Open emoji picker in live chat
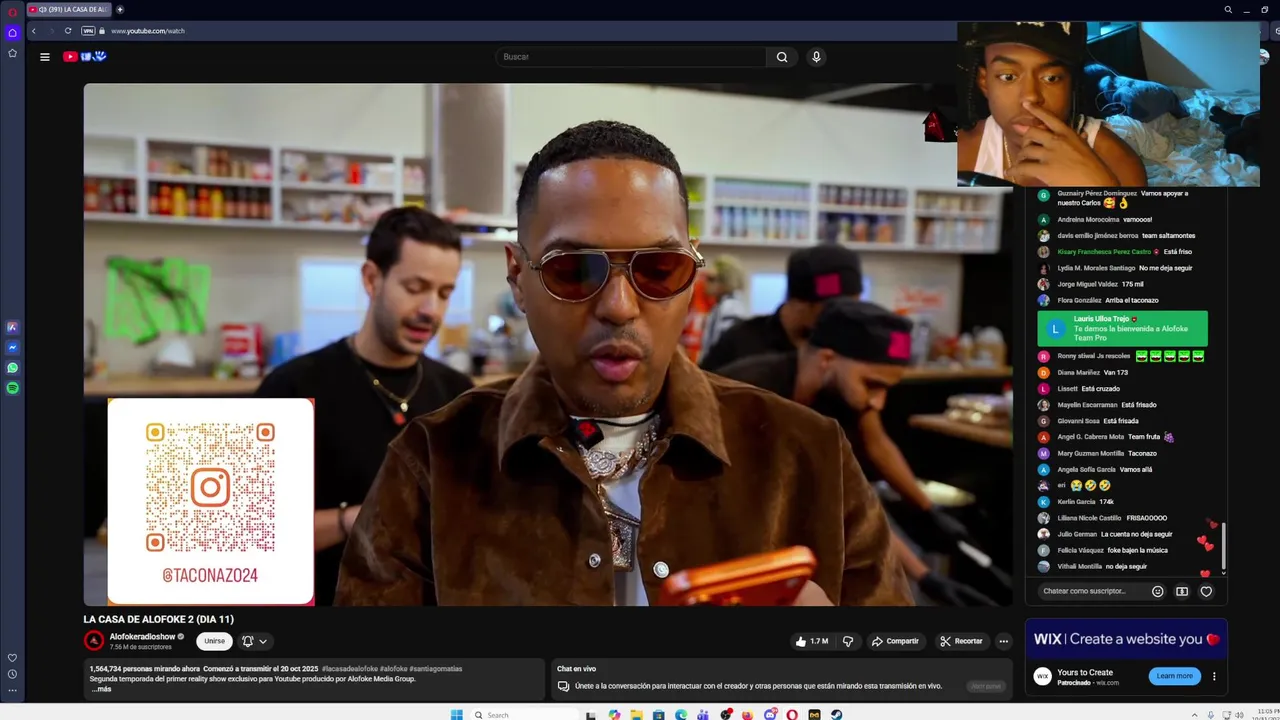The width and height of the screenshot is (1280, 720). pos(1158,591)
